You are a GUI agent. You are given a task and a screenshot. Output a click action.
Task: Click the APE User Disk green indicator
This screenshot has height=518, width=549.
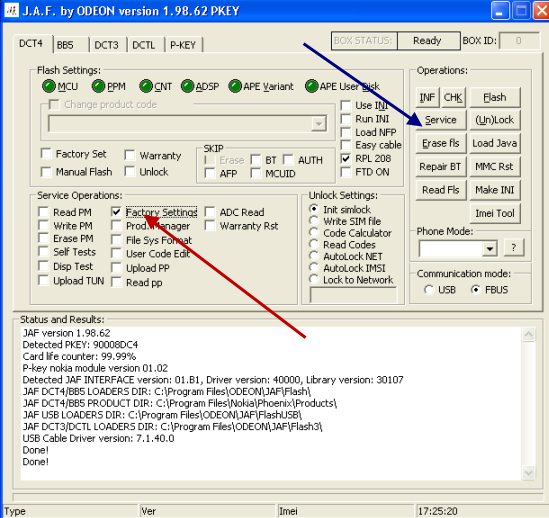(x=311, y=86)
